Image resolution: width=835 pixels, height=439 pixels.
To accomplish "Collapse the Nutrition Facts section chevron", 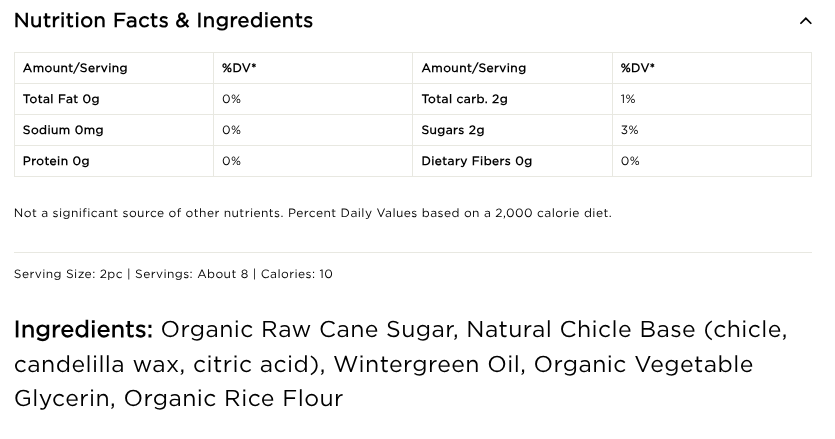I will pyautogui.click(x=805, y=21).
